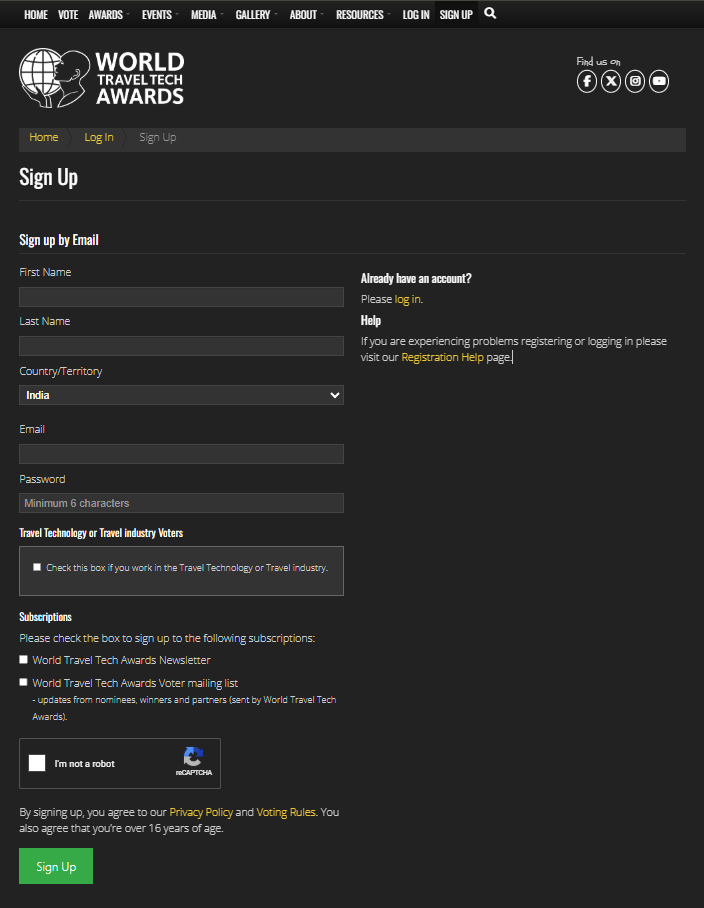Image resolution: width=704 pixels, height=908 pixels.
Task: Focus the Email input field
Action: [181, 454]
